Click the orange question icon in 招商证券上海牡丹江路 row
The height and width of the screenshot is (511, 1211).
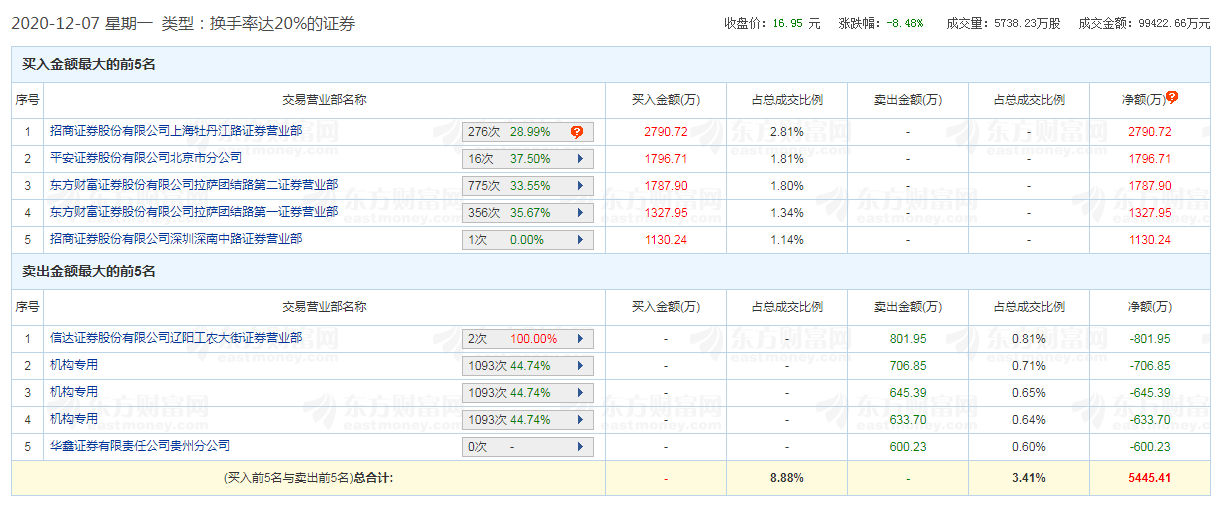pyautogui.click(x=577, y=132)
